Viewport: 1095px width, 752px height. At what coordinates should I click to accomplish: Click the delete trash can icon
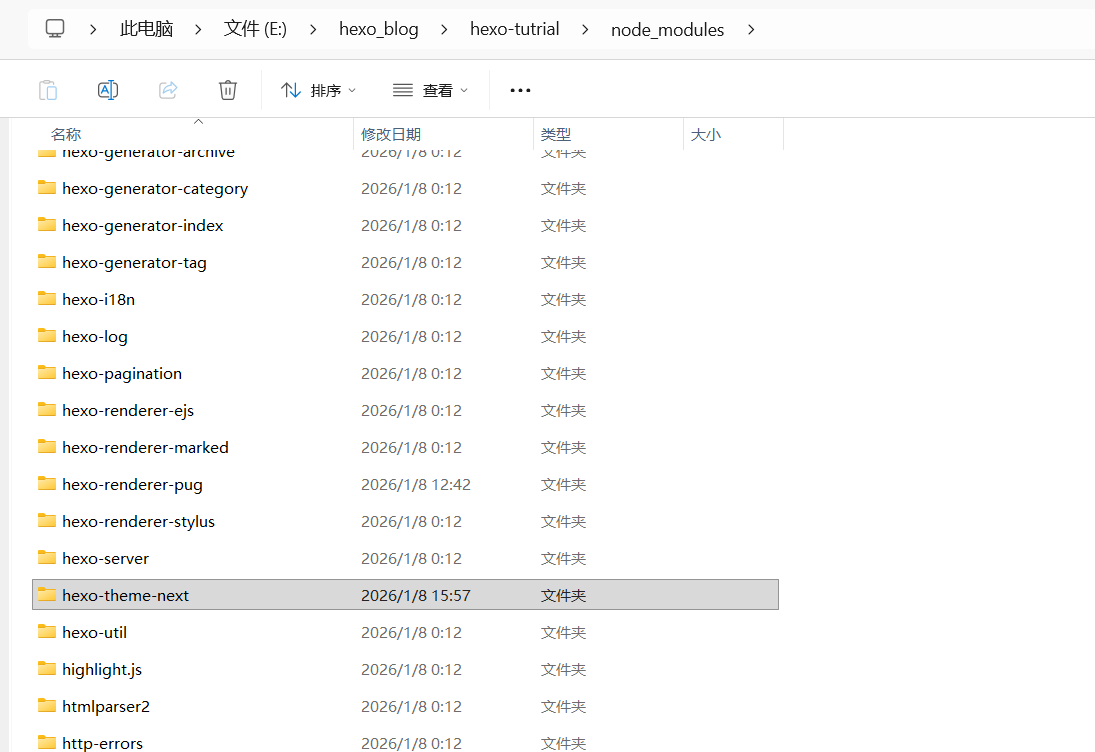coord(228,90)
